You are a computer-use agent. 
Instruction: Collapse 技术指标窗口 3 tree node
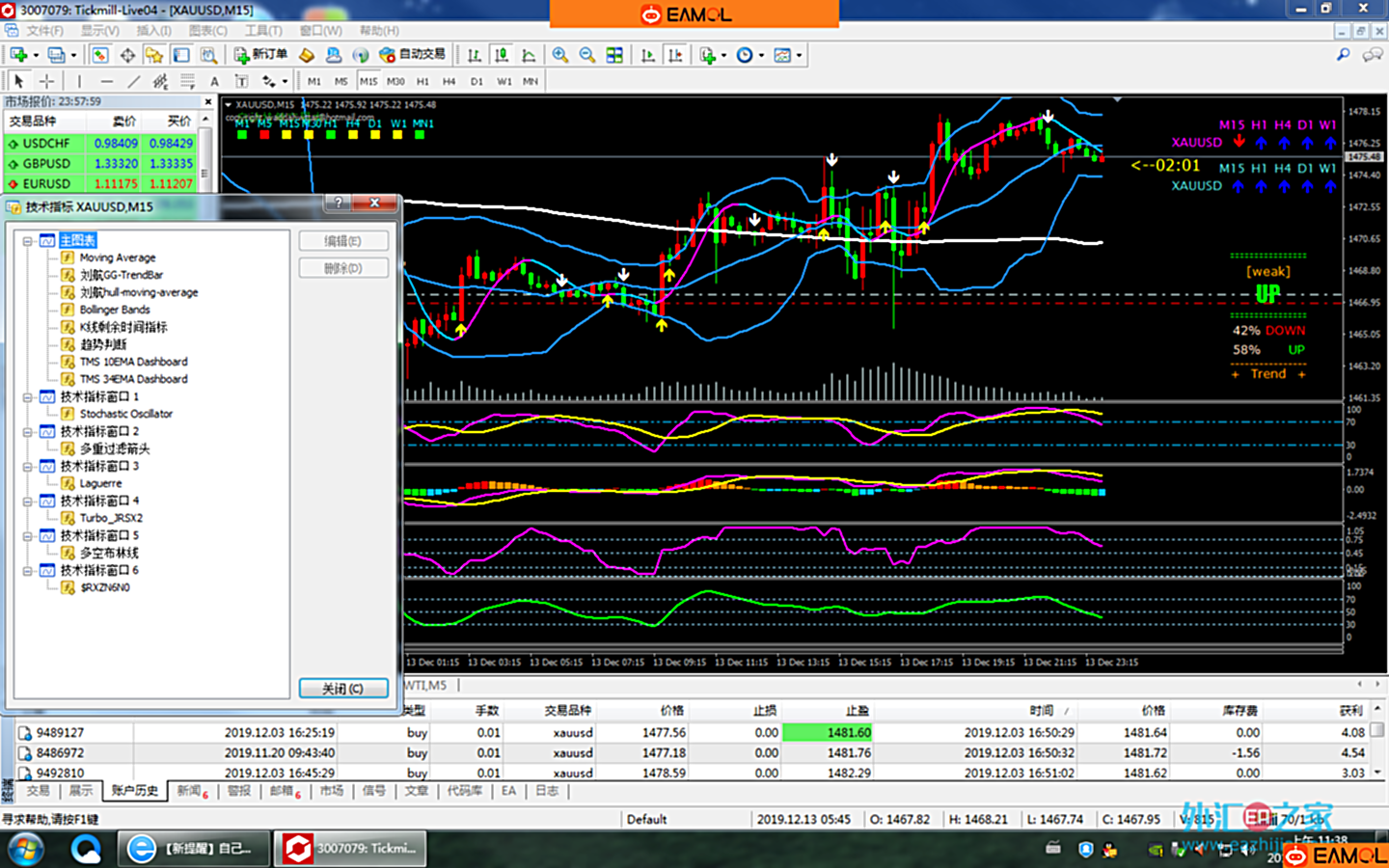[x=27, y=466]
